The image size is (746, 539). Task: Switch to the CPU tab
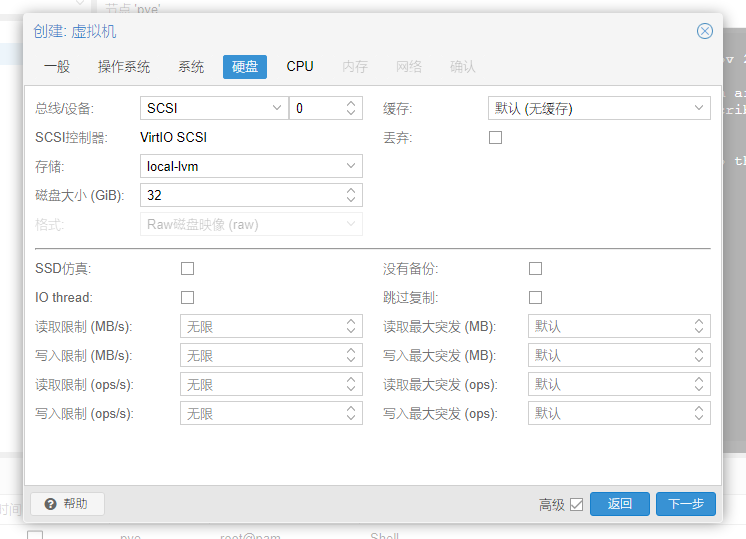[300, 67]
